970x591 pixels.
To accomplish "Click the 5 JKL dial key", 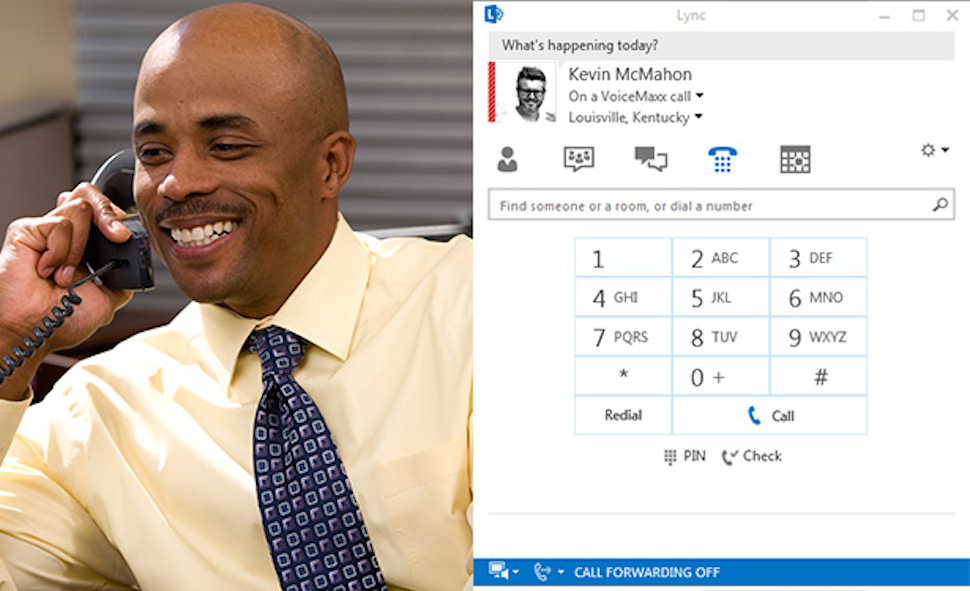I will click(721, 298).
